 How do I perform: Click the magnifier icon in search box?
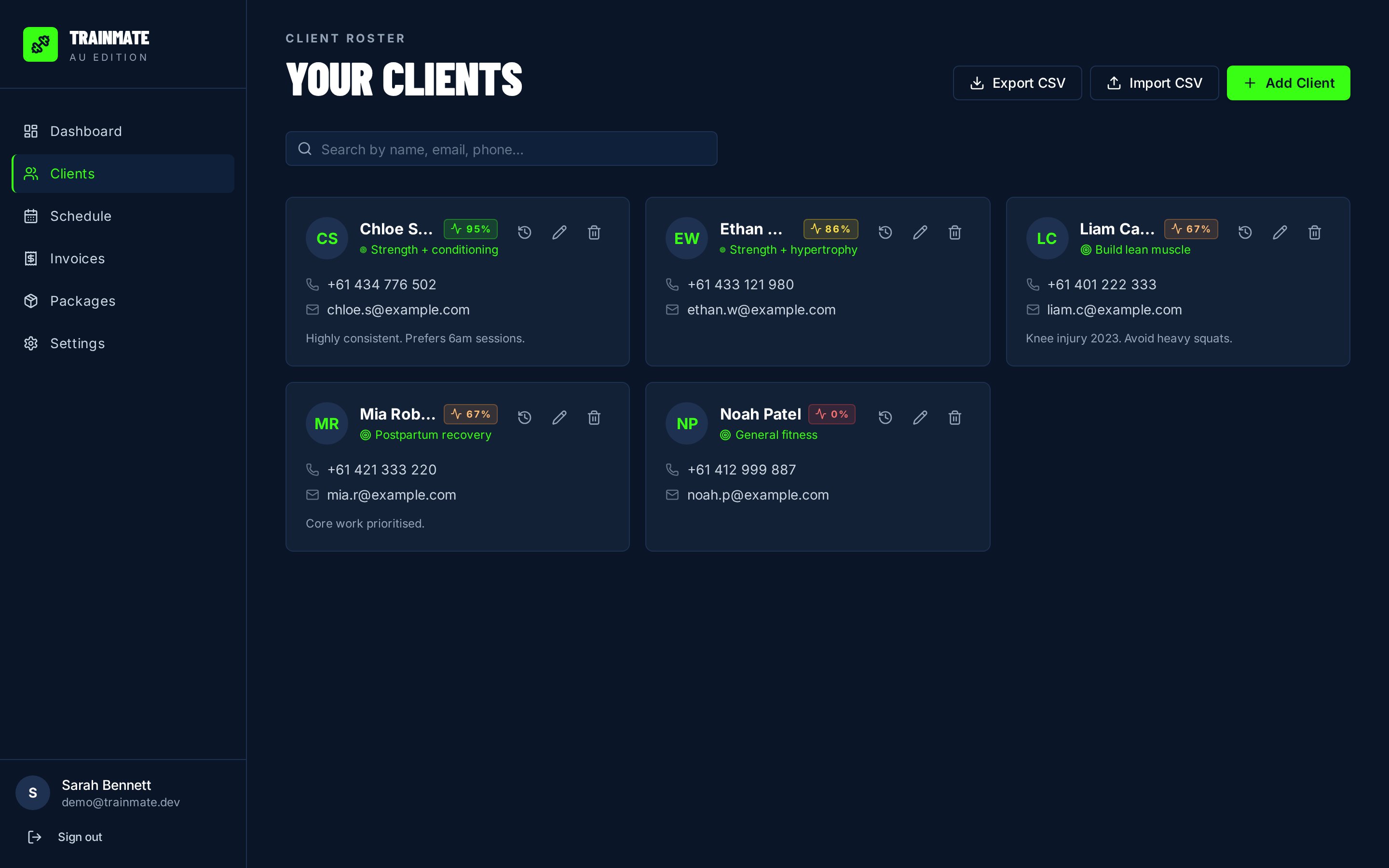click(305, 149)
